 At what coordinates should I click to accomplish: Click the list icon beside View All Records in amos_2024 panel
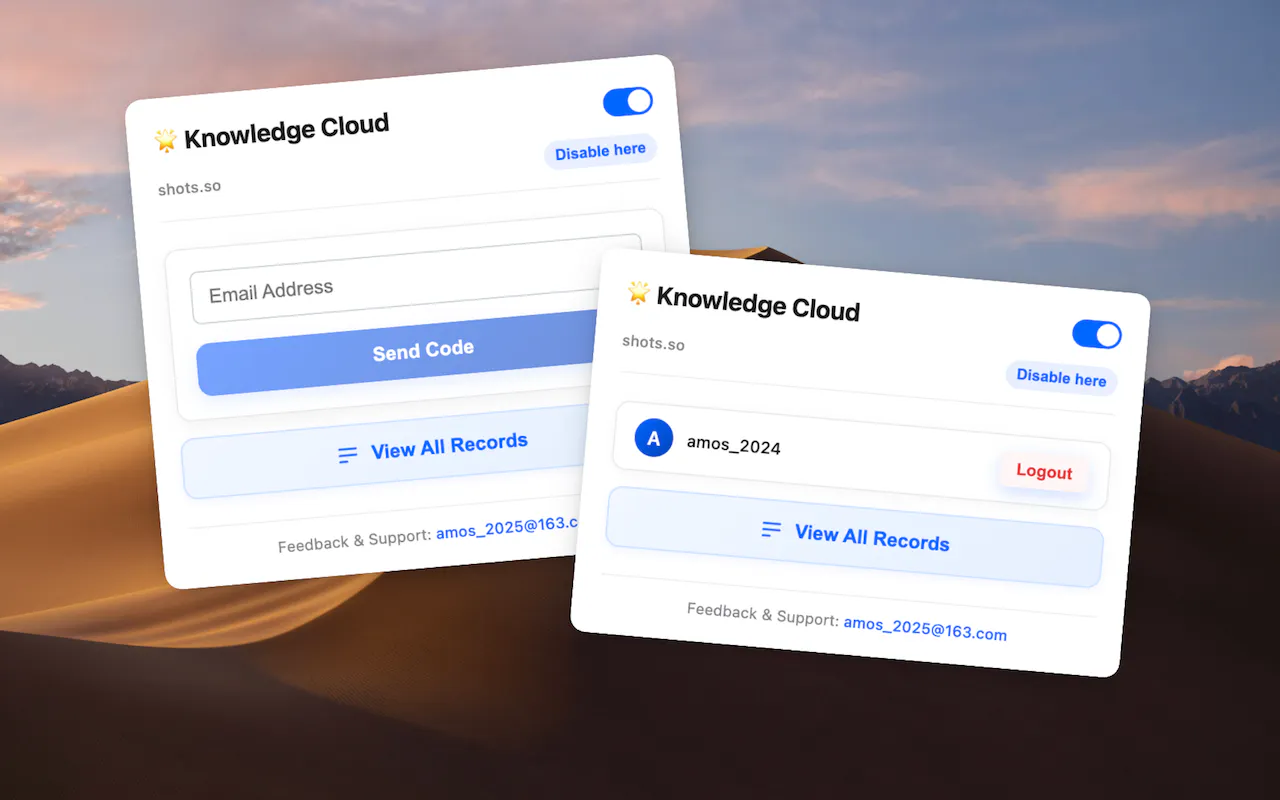772,530
